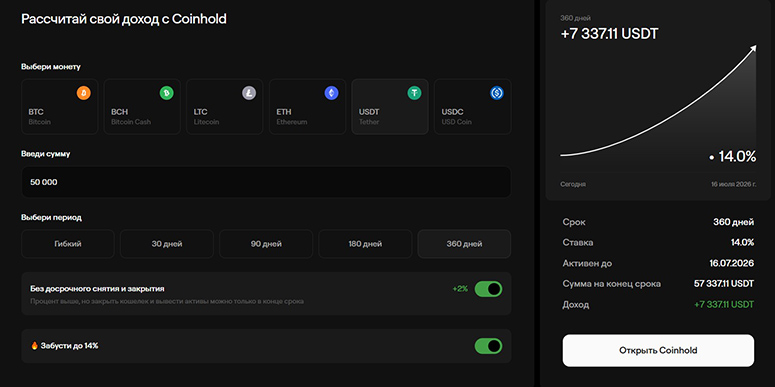Choose the Гибкий period option
The width and height of the screenshot is (775, 387).
click(68, 244)
